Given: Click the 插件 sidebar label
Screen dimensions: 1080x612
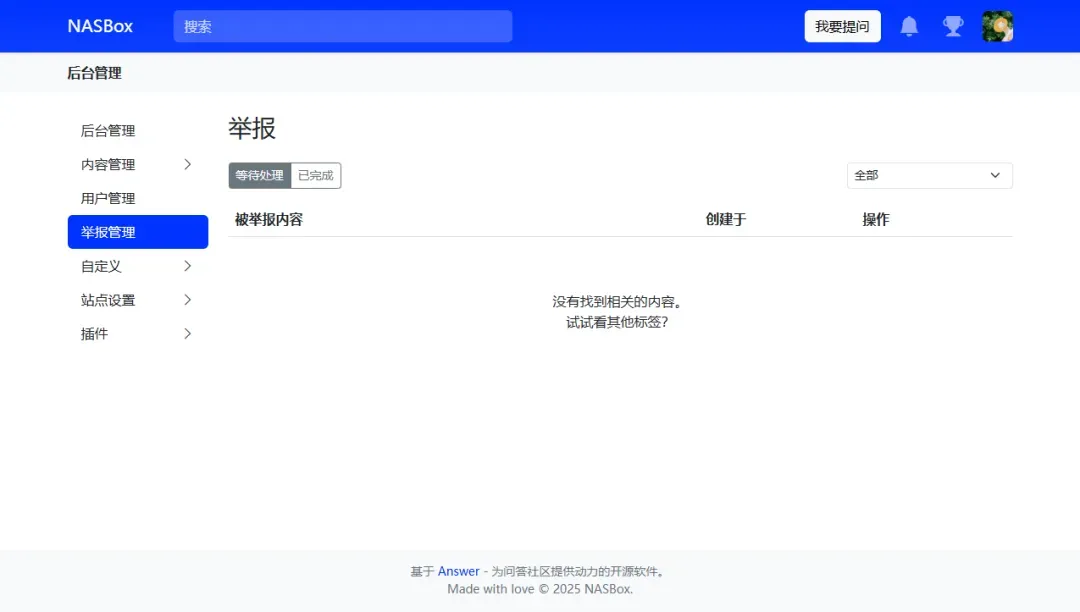Looking at the screenshot, I should click(95, 334).
